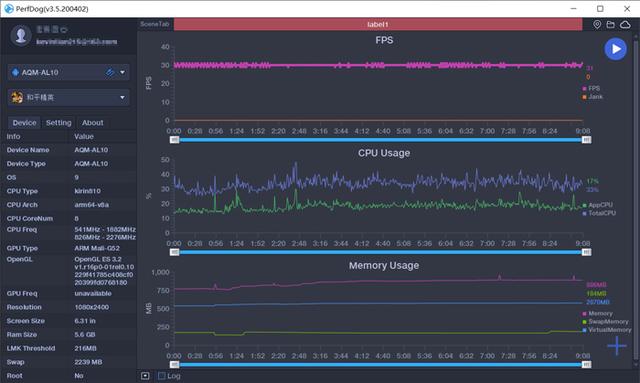Click the 2239 MB Swap value

(x=88, y=362)
